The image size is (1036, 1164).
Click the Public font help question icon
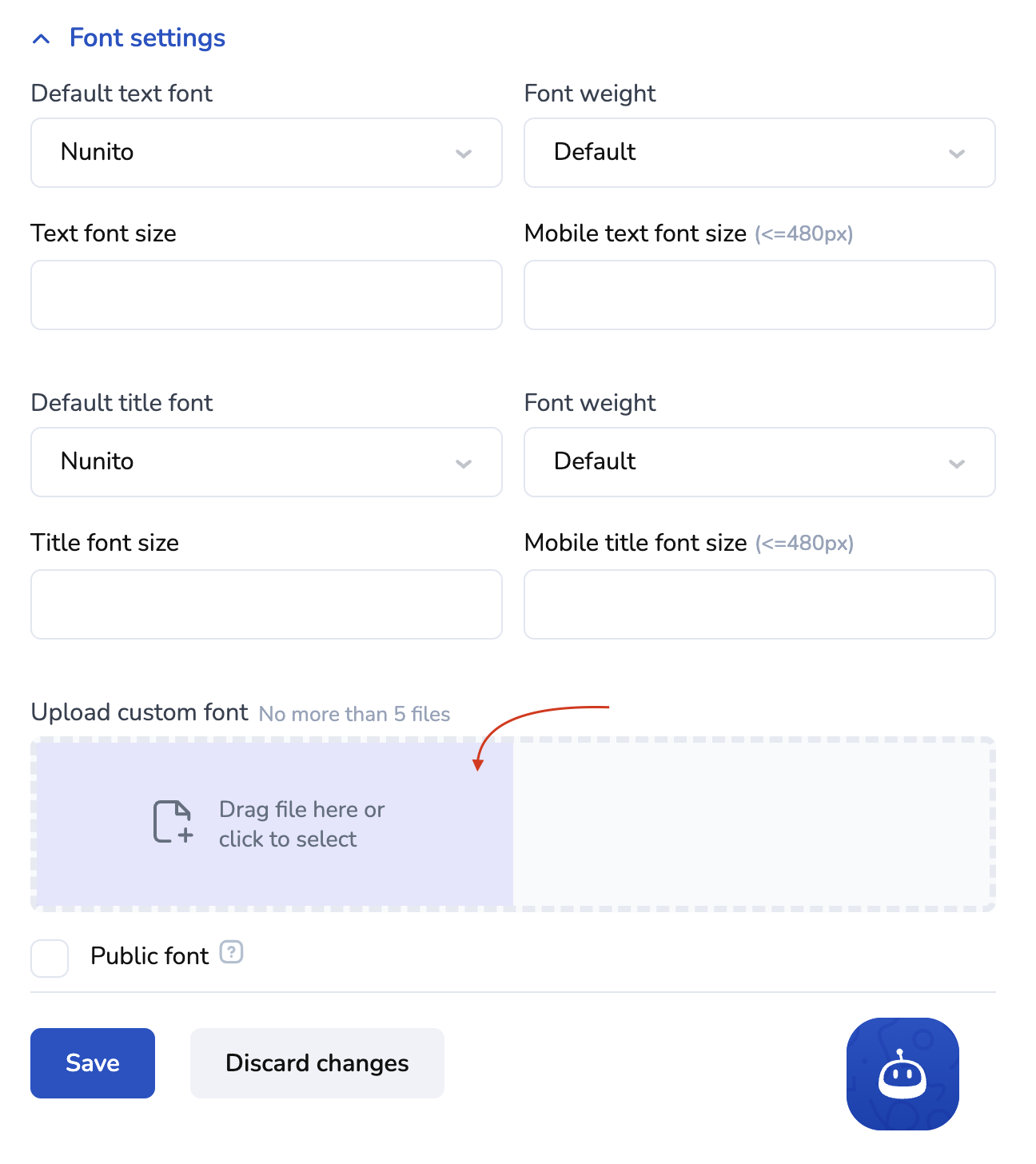click(x=231, y=952)
